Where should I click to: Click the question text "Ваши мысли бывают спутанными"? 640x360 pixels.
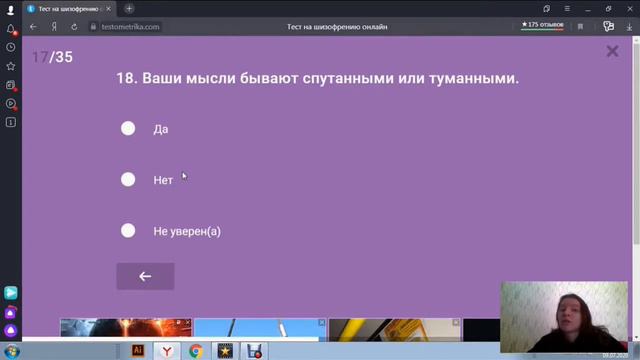pyautogui.click(x=268, y=78)
